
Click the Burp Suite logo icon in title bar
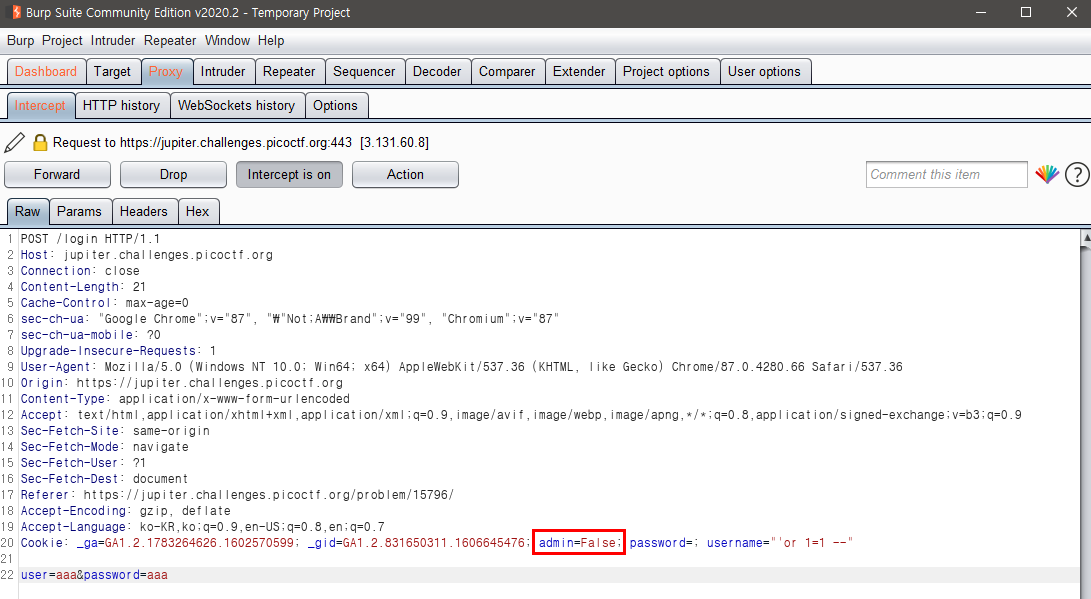click(15, 12)
